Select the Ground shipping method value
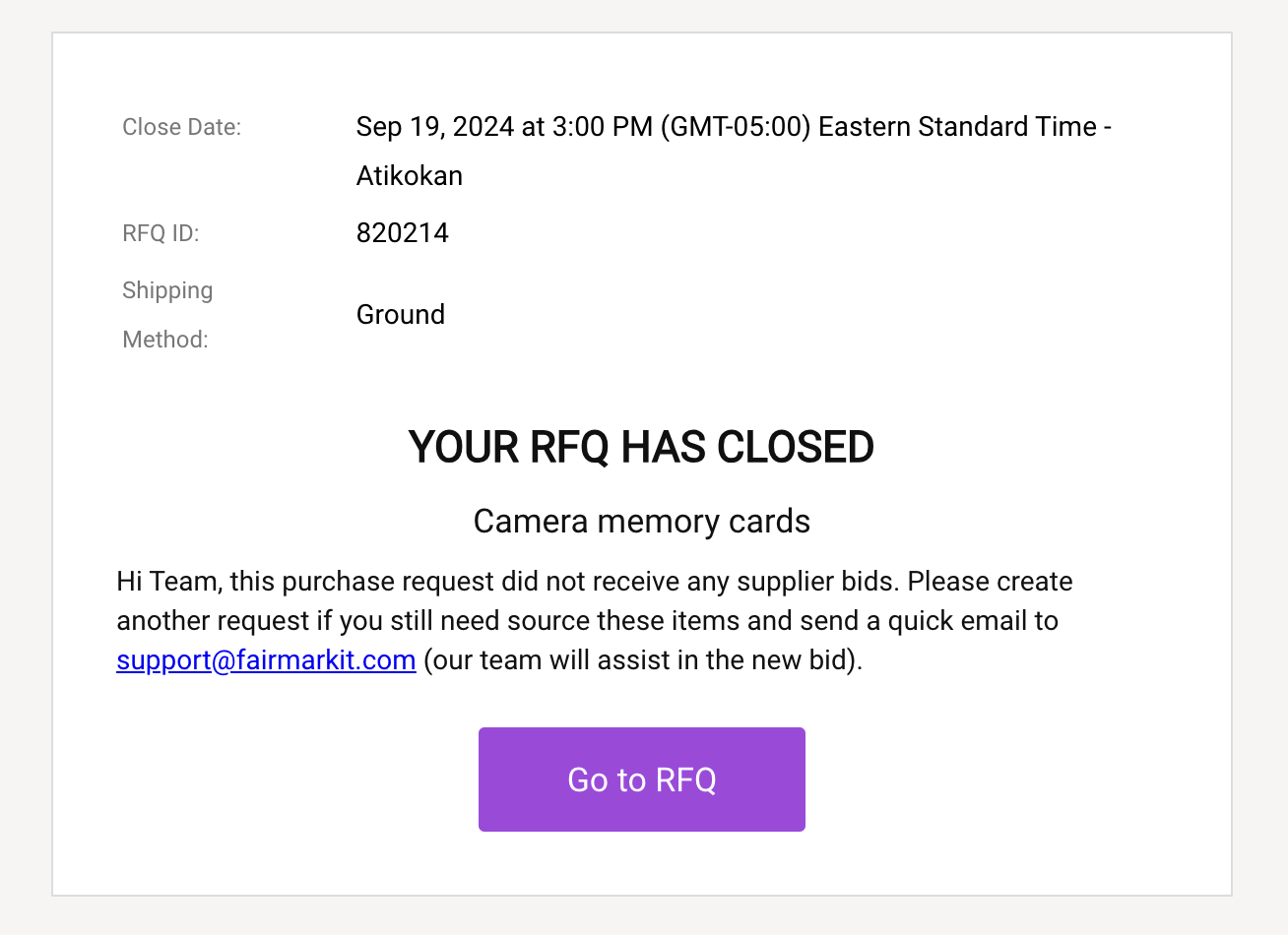The height and width of the screenshot is (935, 1288). coord(401,315)
